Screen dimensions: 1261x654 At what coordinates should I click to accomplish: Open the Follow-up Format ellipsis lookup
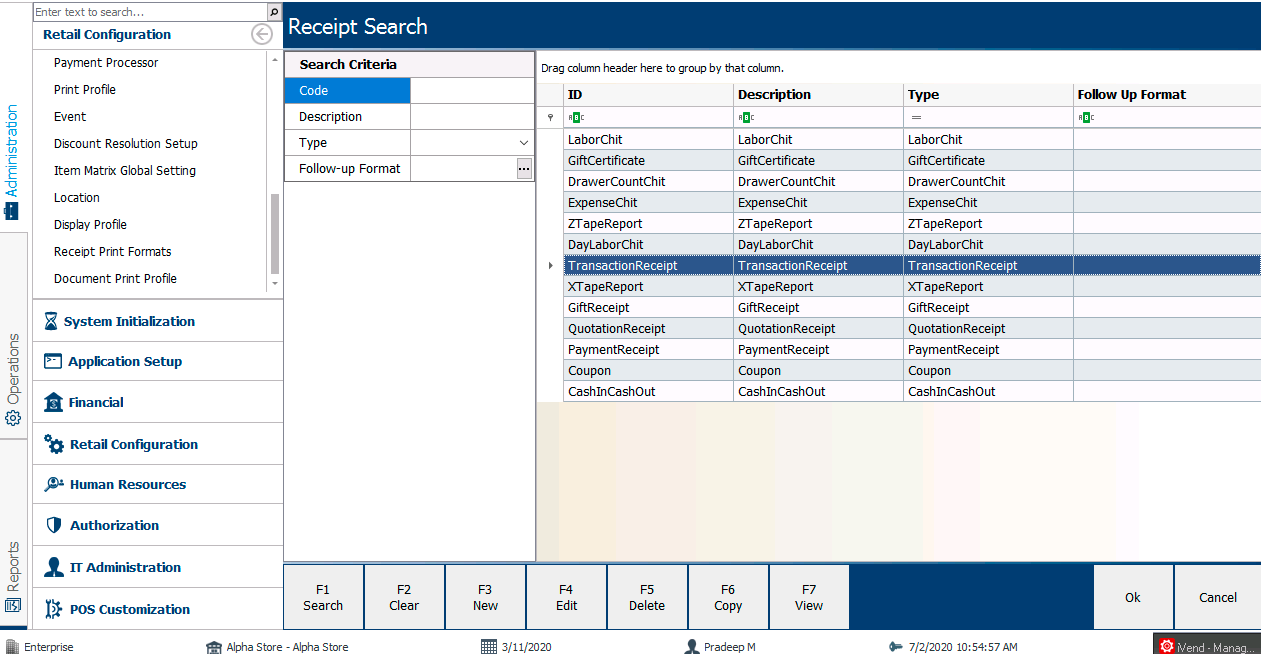tap(524, 169)
